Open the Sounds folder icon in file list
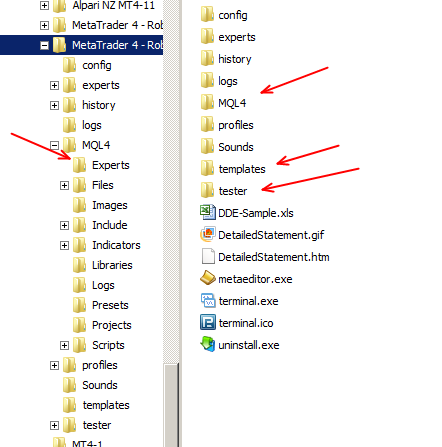This screenshot has height=447, width=442. [x=207, y=146]
